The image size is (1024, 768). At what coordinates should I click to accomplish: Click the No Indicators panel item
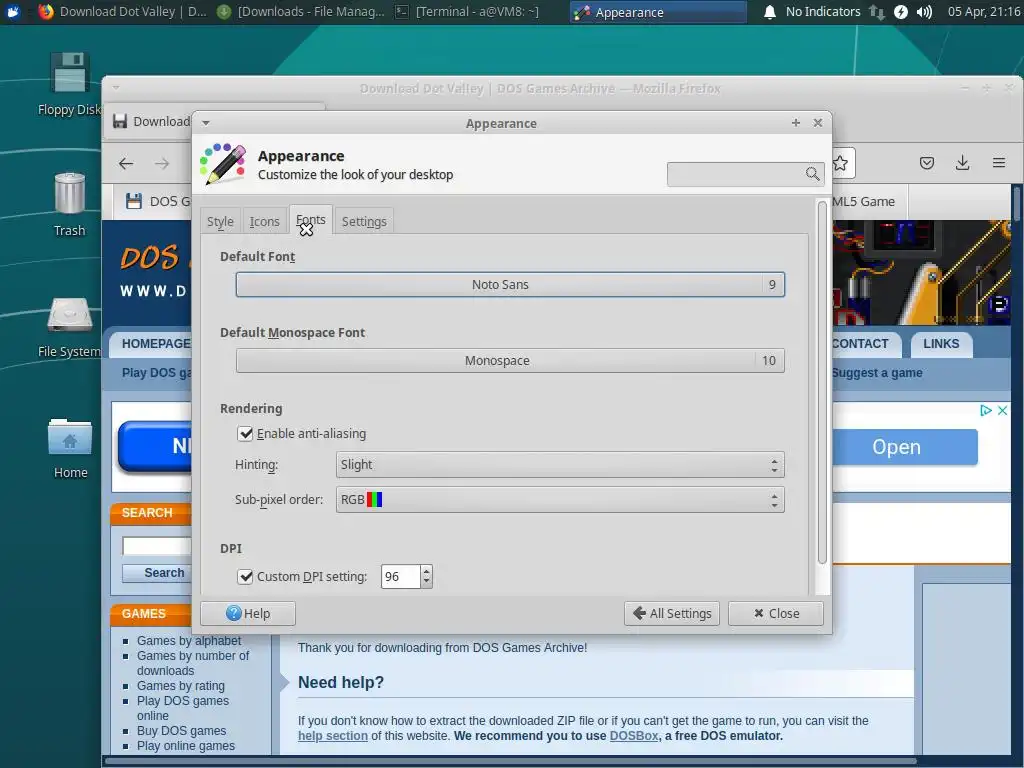pos(823,12)
